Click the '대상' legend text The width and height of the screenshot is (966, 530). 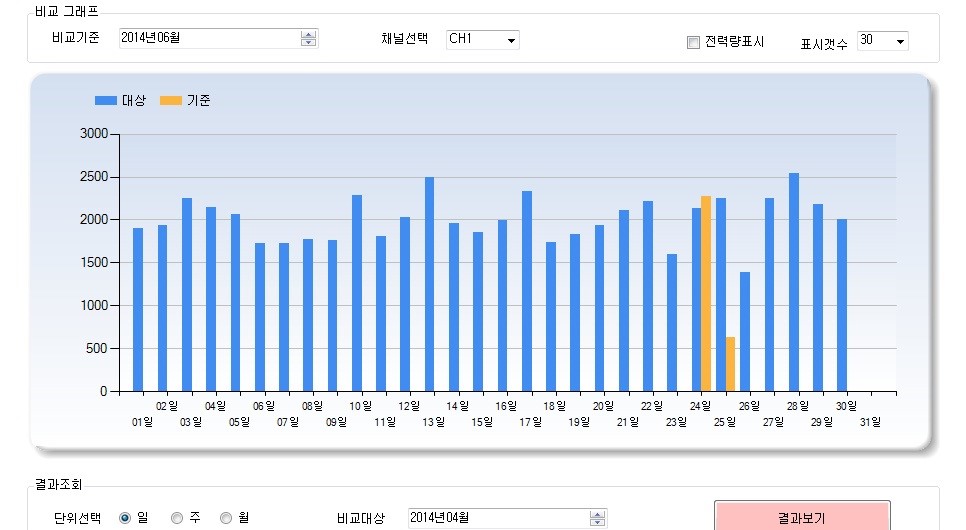pos(134,100)
